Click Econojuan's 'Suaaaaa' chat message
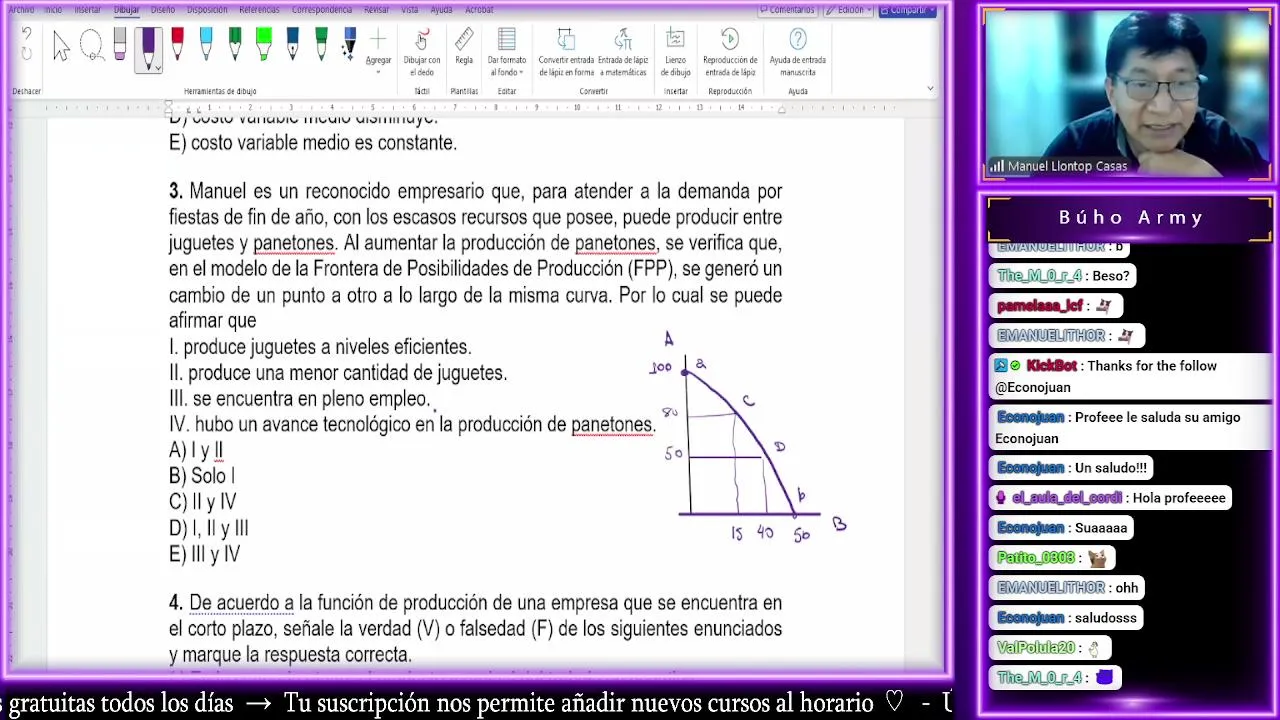Screen dimensions: 1280x720 click(1061, 528)
